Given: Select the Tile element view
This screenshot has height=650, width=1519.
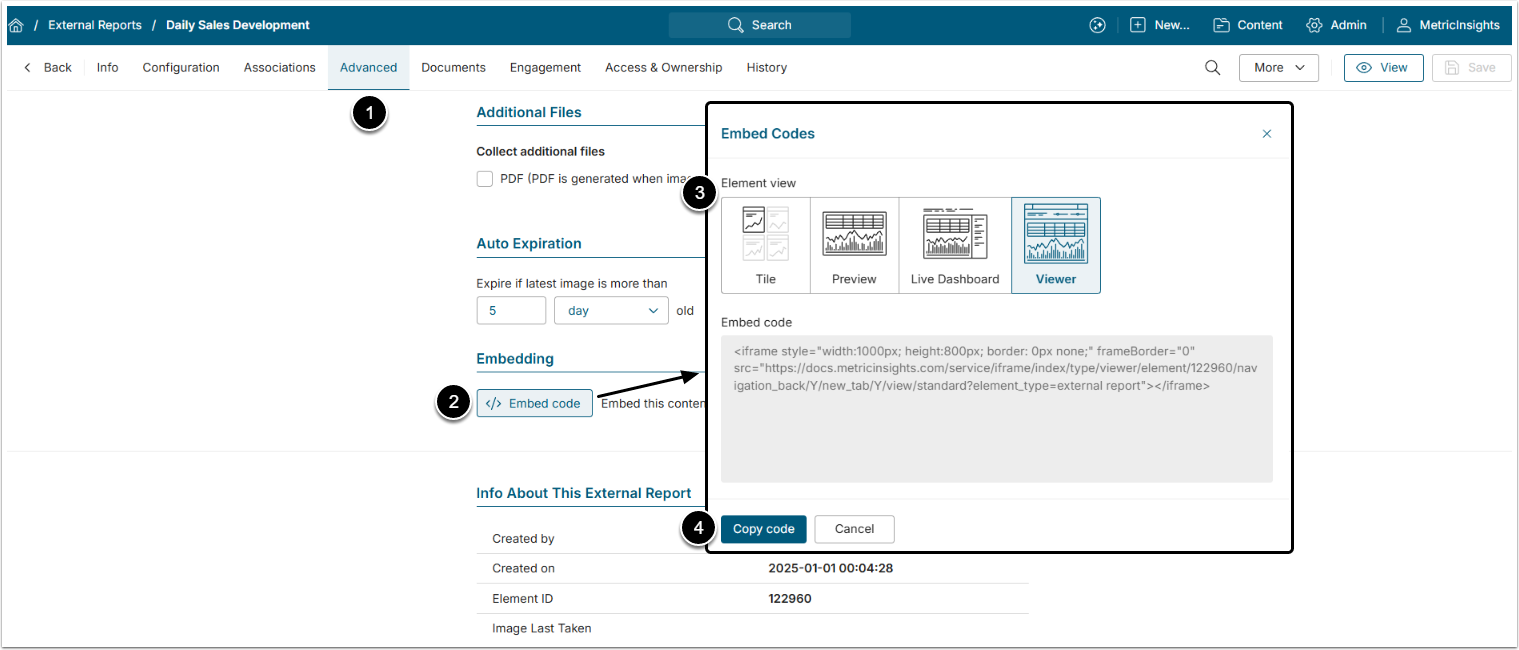Looking at the screenshot, I should [x=765, y=245].
